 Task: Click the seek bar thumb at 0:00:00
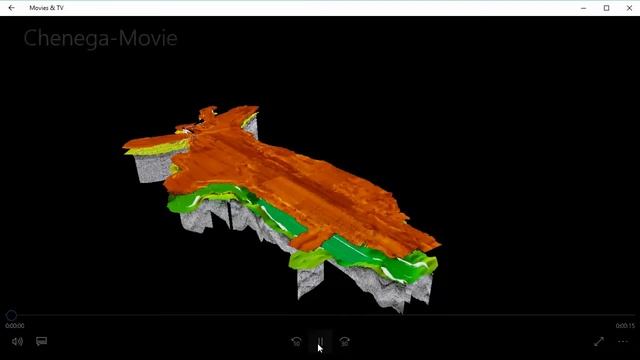[x=11, y=315]
